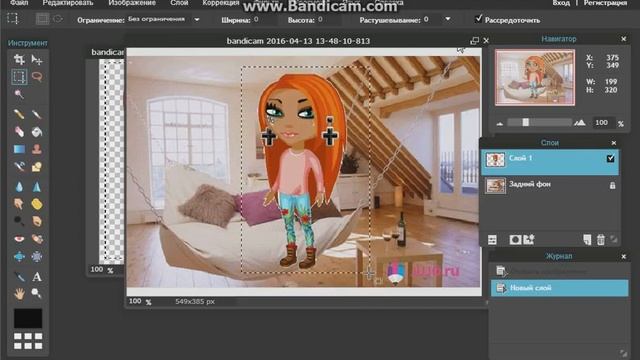Select the Color Picker eyedropper tool
Screen dimensions: 640x360
(19, 276)
